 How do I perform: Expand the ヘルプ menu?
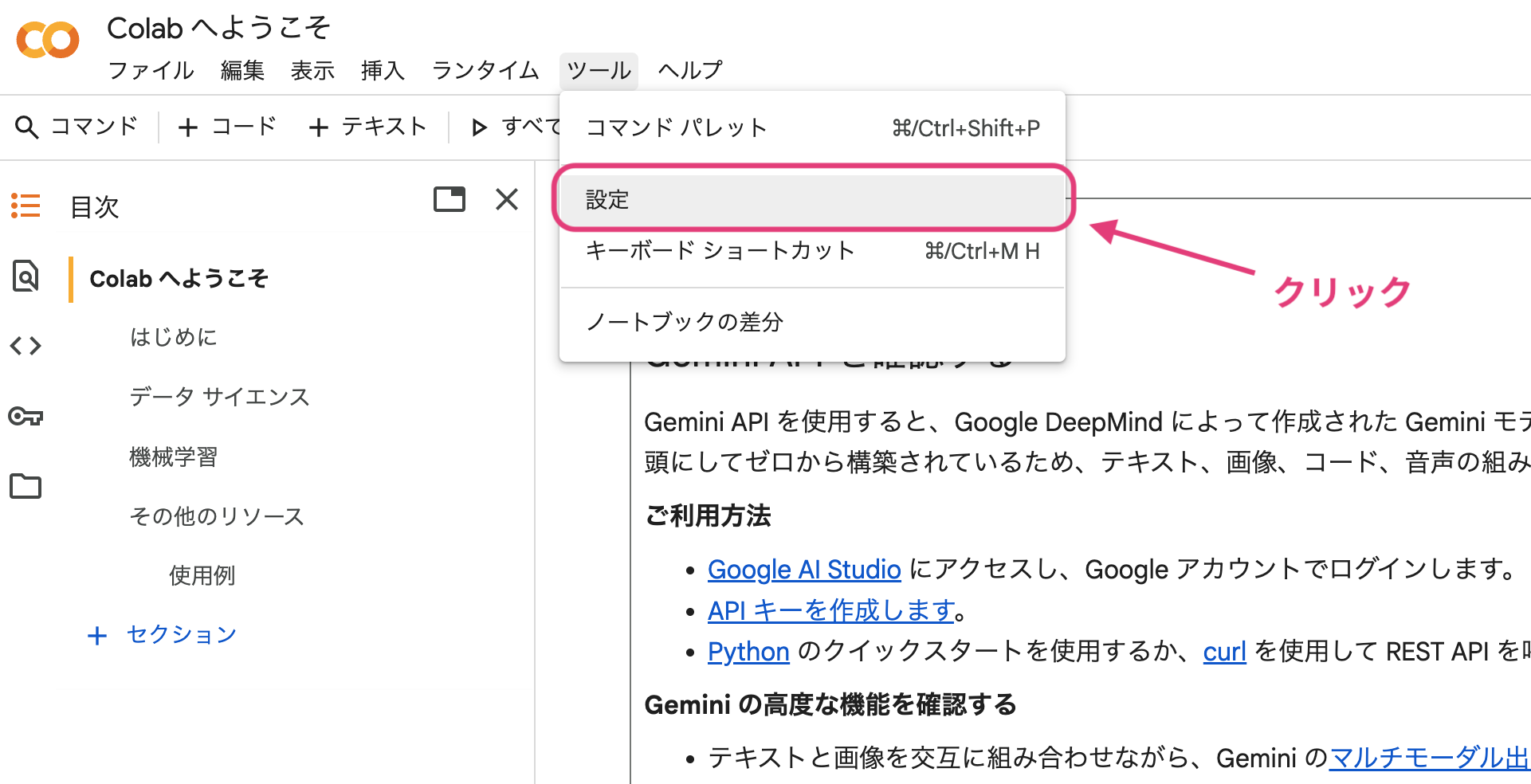coord(689,70)
